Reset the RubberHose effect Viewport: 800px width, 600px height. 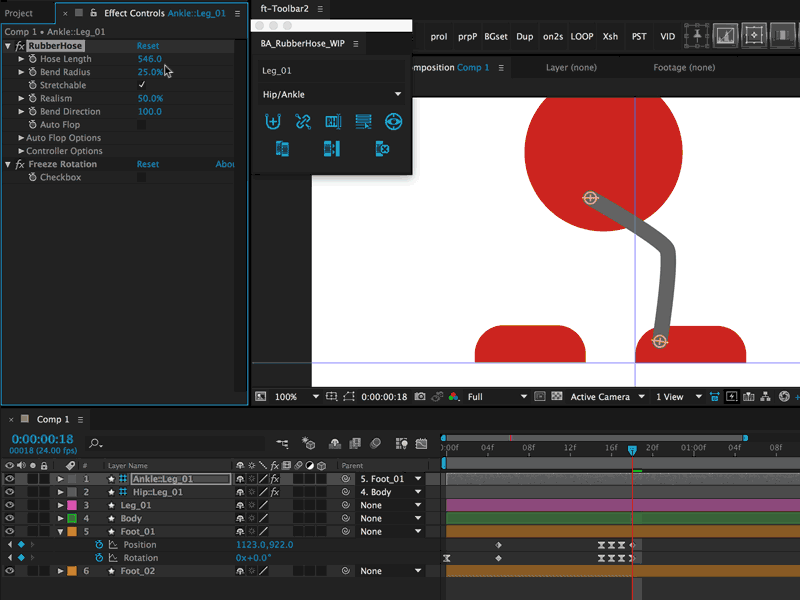pyautogui.click(x=147, y=46)
